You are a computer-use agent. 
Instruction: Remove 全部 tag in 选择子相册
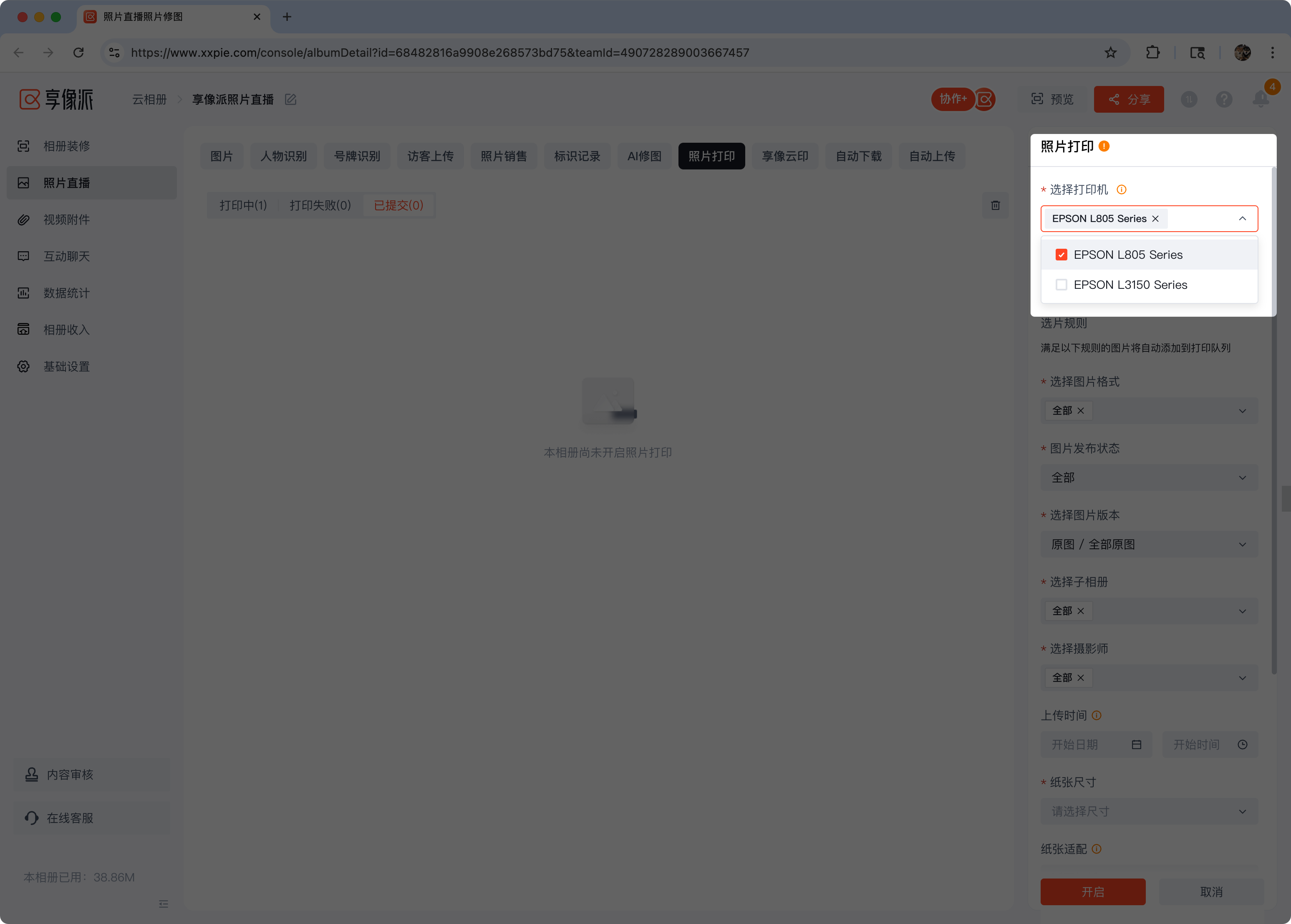(x=1081, y=611)
